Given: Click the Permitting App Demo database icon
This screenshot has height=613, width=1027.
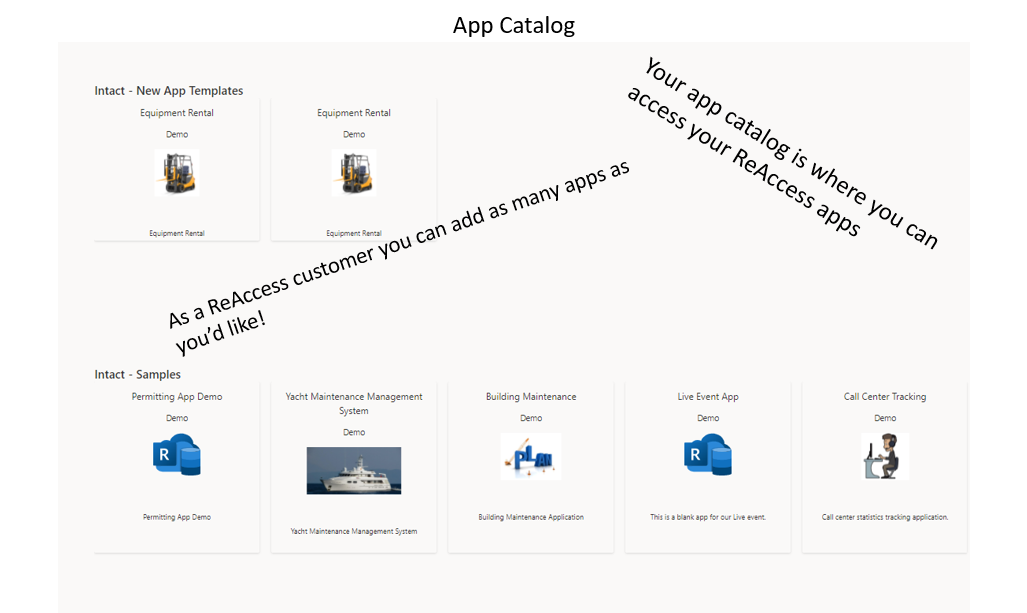Looking at the screenshot, I should tap(177, 456).
